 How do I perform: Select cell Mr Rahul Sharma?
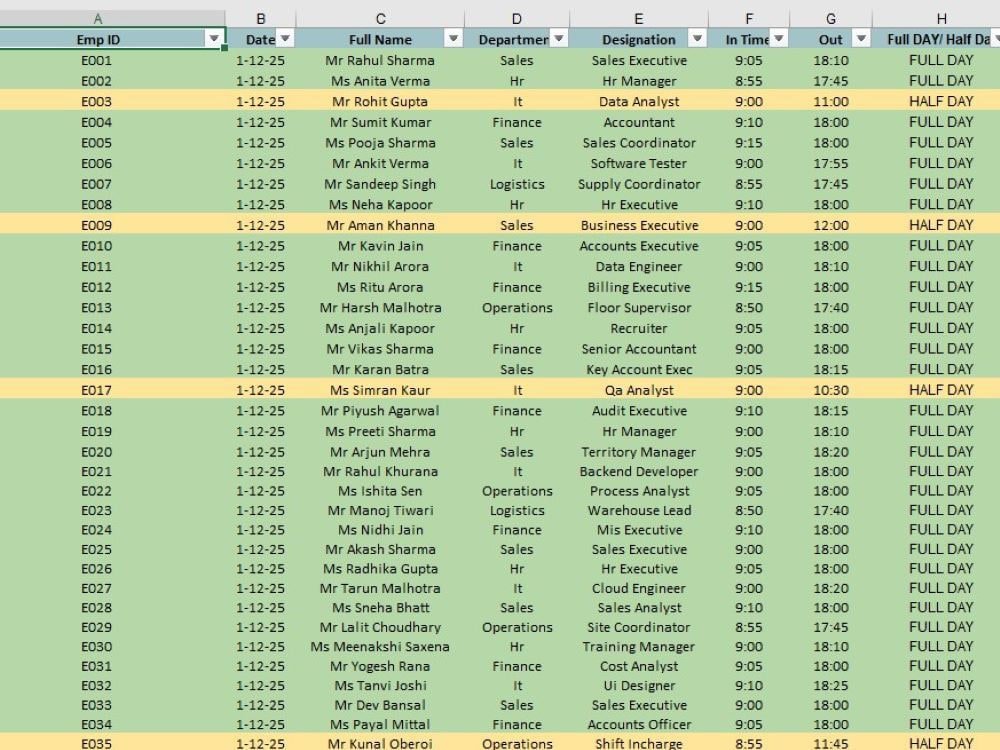pyautogui.click(x=380, y=61)
